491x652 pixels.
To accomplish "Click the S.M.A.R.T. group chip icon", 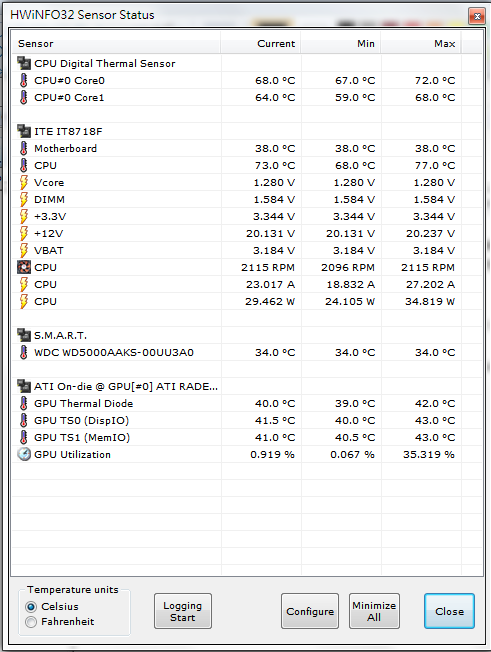I will coord(24,335).
